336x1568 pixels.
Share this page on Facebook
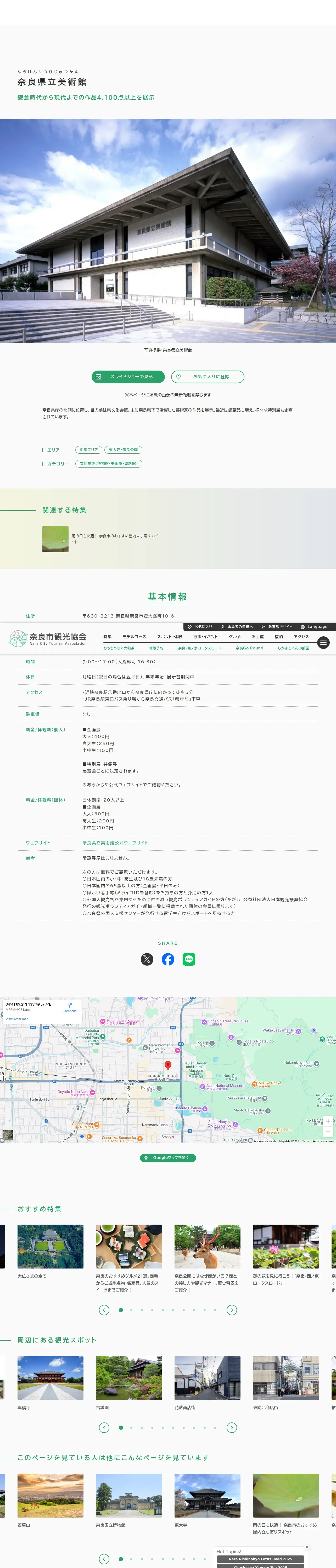tap(168, 959)
